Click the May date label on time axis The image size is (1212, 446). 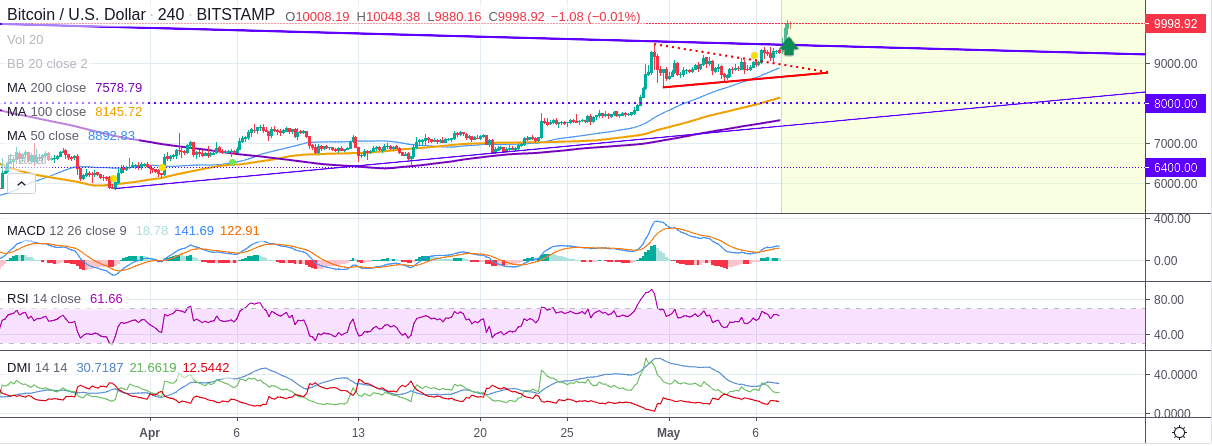pyautogui.click(x=668, y=433)
